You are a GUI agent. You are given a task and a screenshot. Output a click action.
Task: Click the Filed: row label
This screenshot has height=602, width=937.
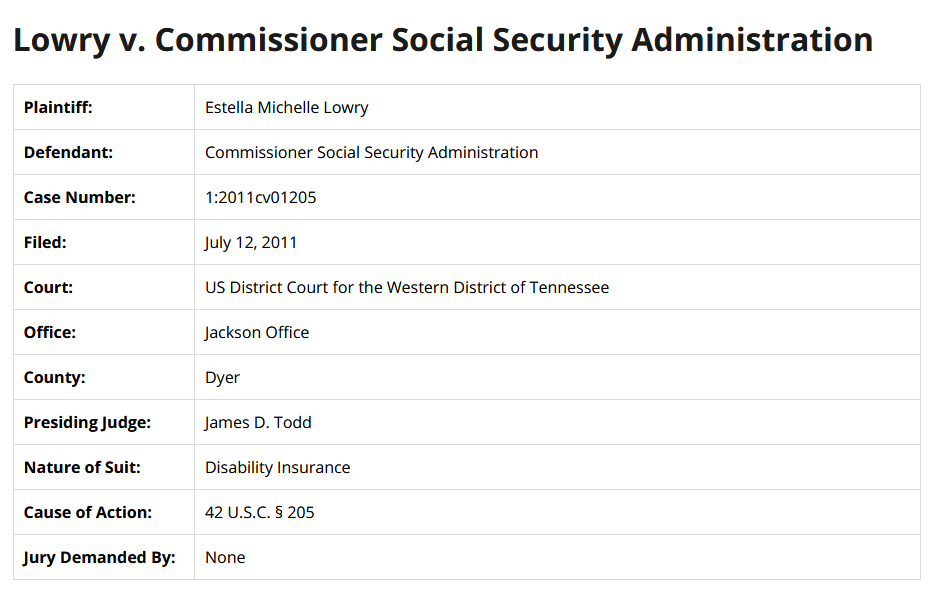pos(45,242)
